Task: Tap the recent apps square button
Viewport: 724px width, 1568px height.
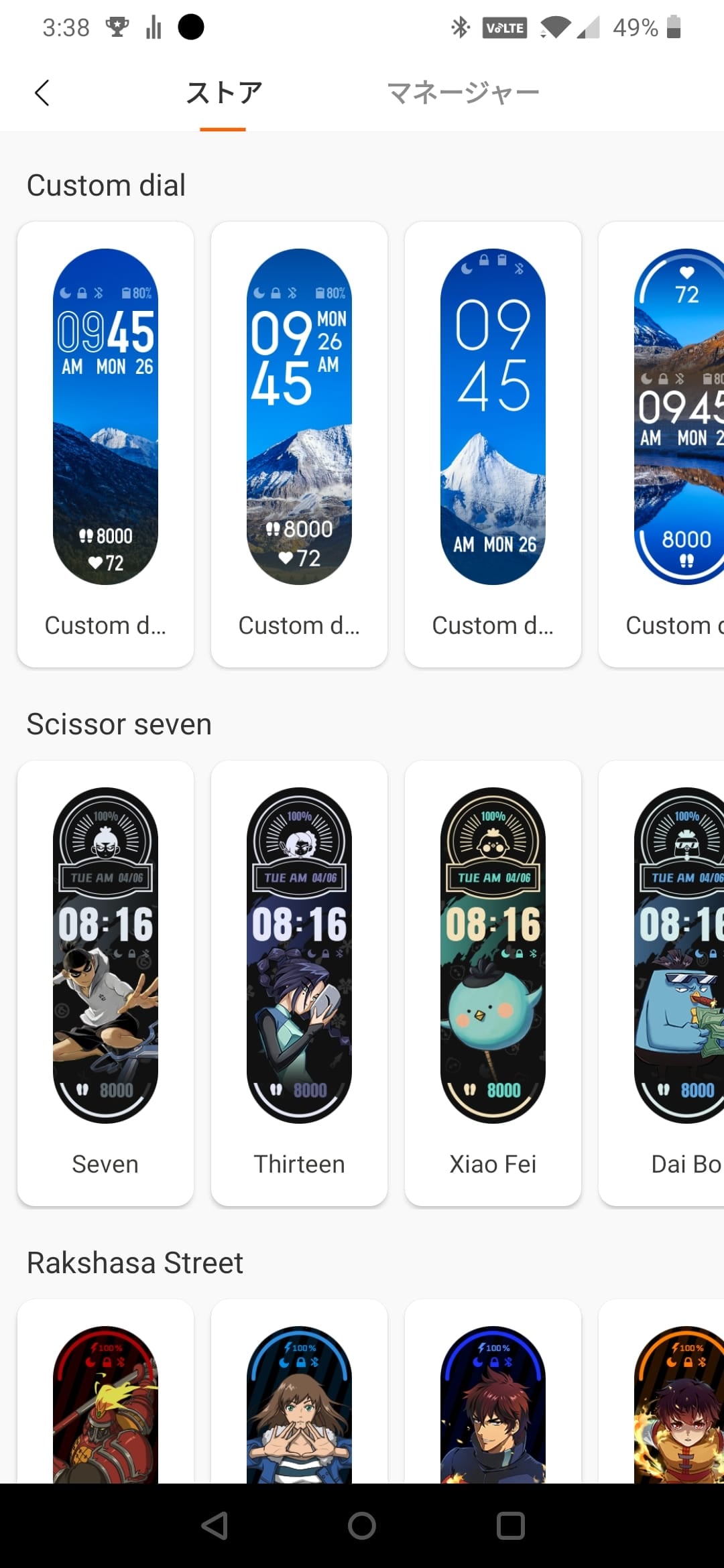Action: click(x=510, y=1526)
